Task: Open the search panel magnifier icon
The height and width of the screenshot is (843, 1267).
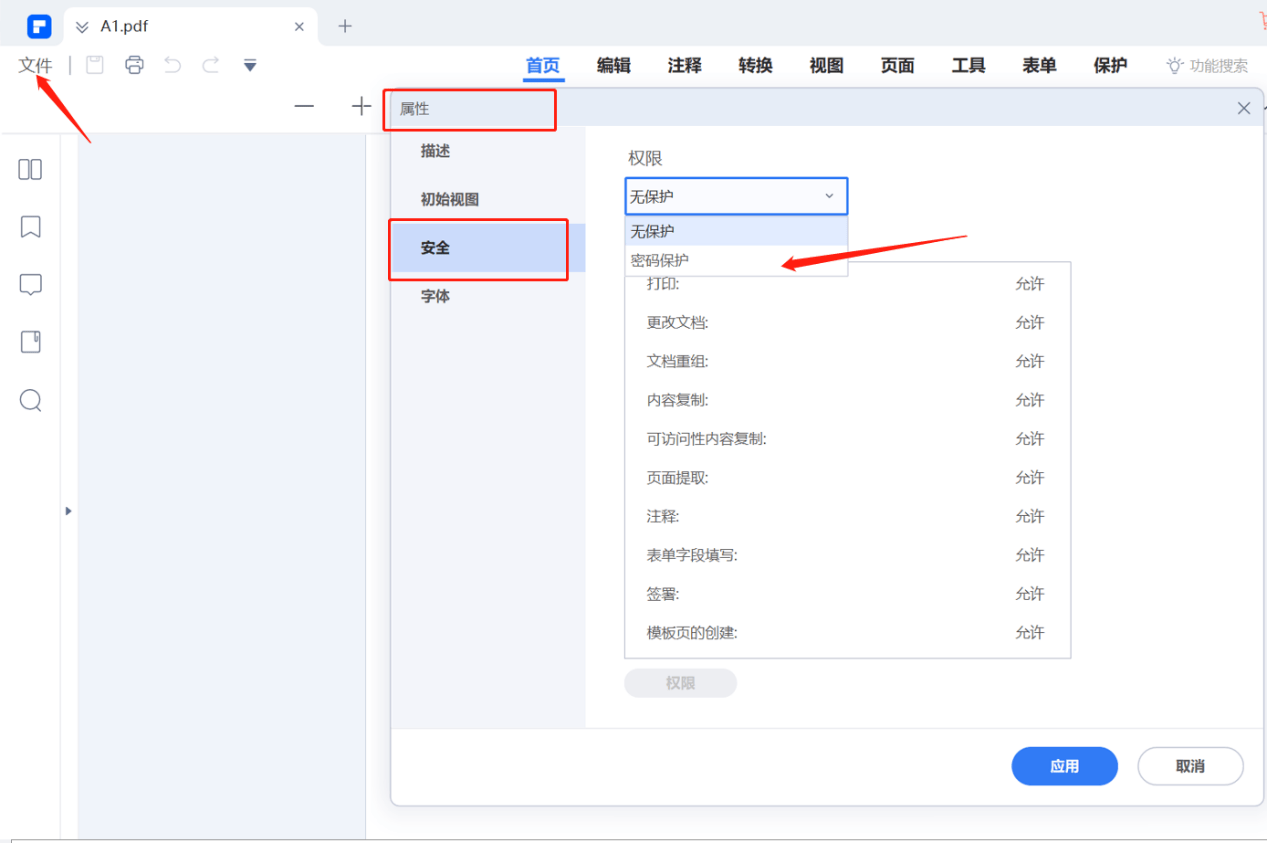Action: (31, 401)
